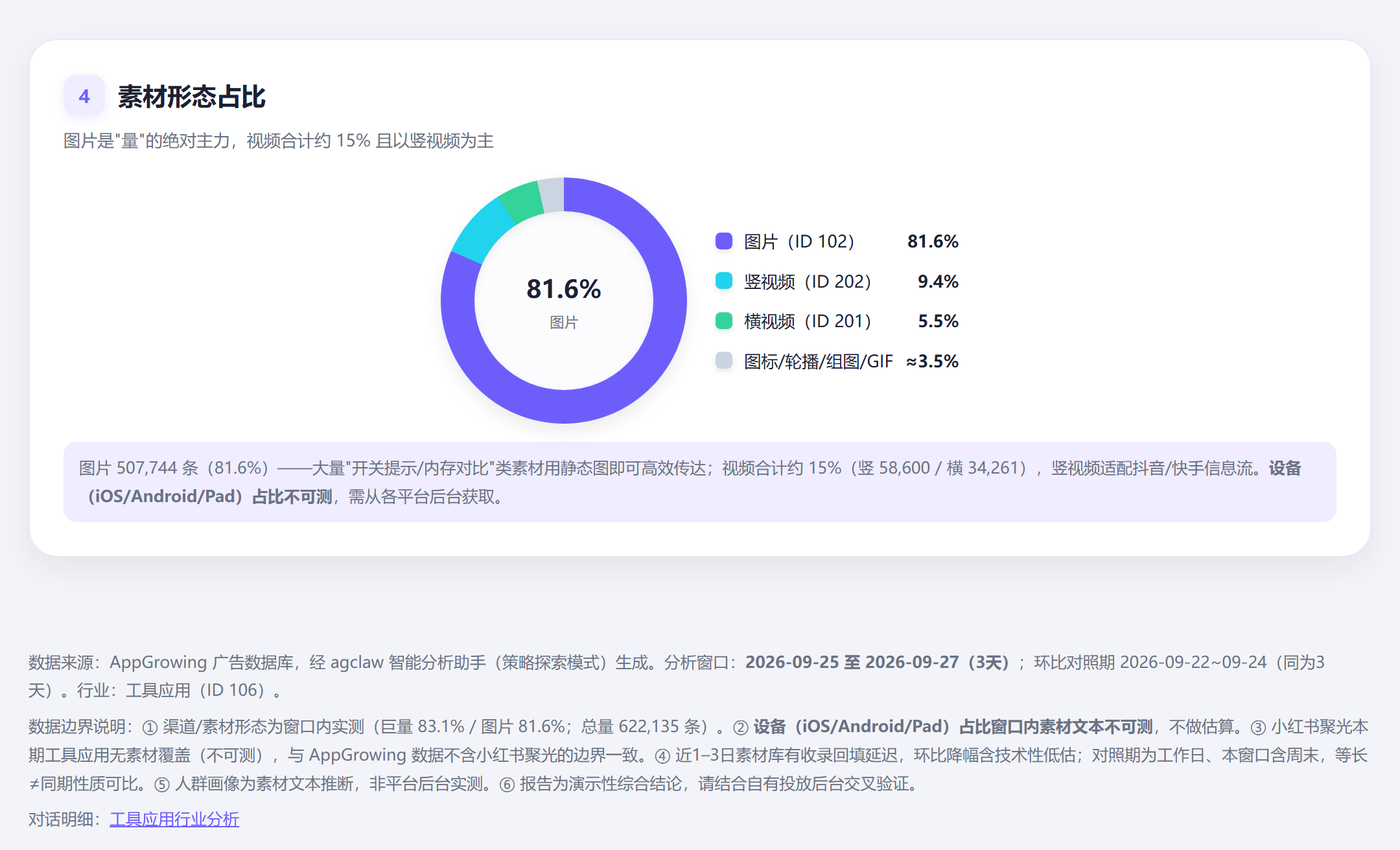Click the cyan 竖视频 donut segment
The width and height of the screenshot is (1400, 850).
[483, 231]
